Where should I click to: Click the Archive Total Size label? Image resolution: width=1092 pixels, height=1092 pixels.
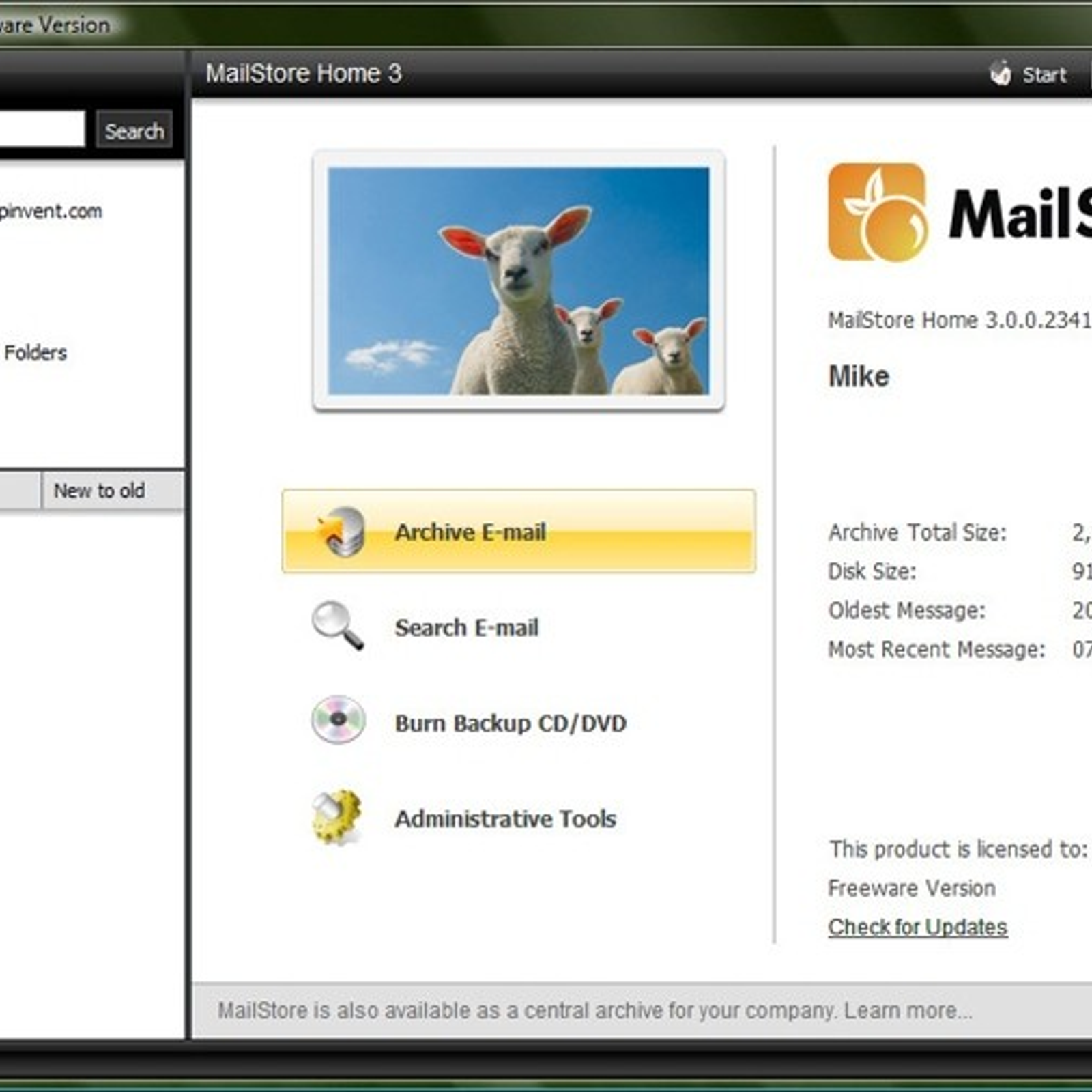(917, 532)
